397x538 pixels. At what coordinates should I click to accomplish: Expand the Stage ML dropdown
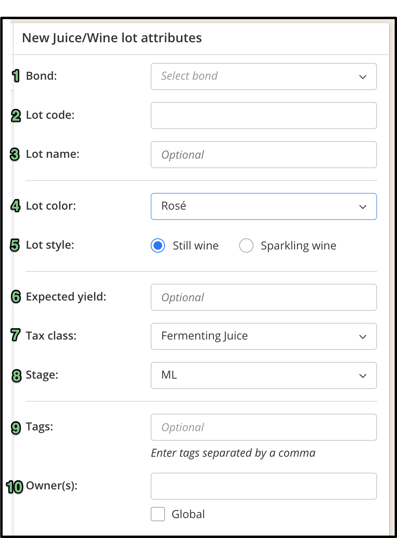(x=264, y=375)
